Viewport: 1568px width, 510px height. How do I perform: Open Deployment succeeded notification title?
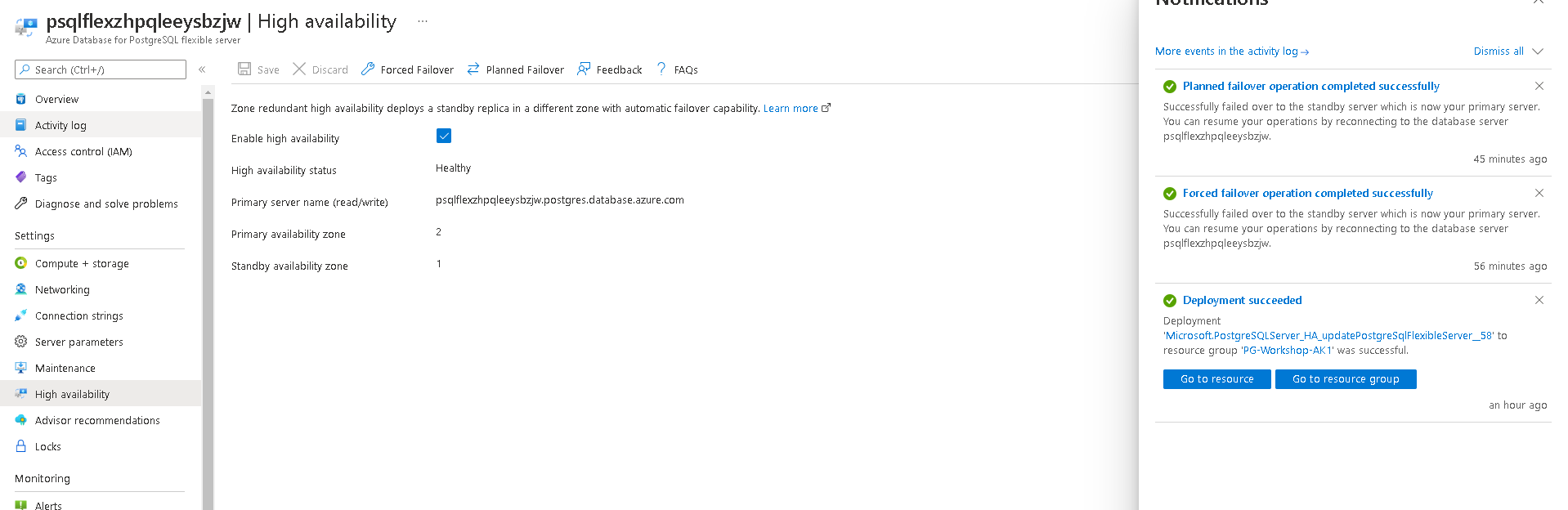tap(1243, 300)
